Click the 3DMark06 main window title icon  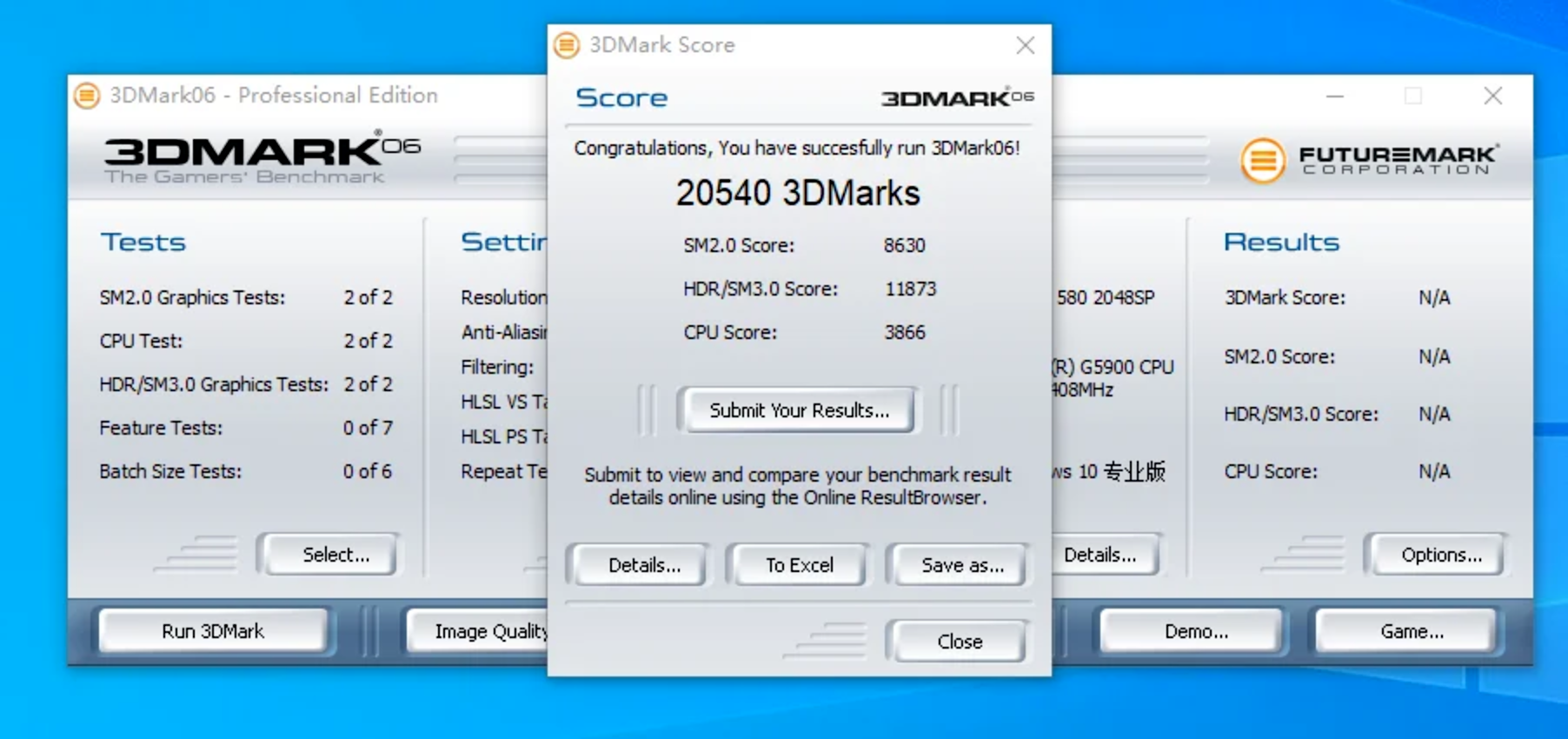pos(87,96)
